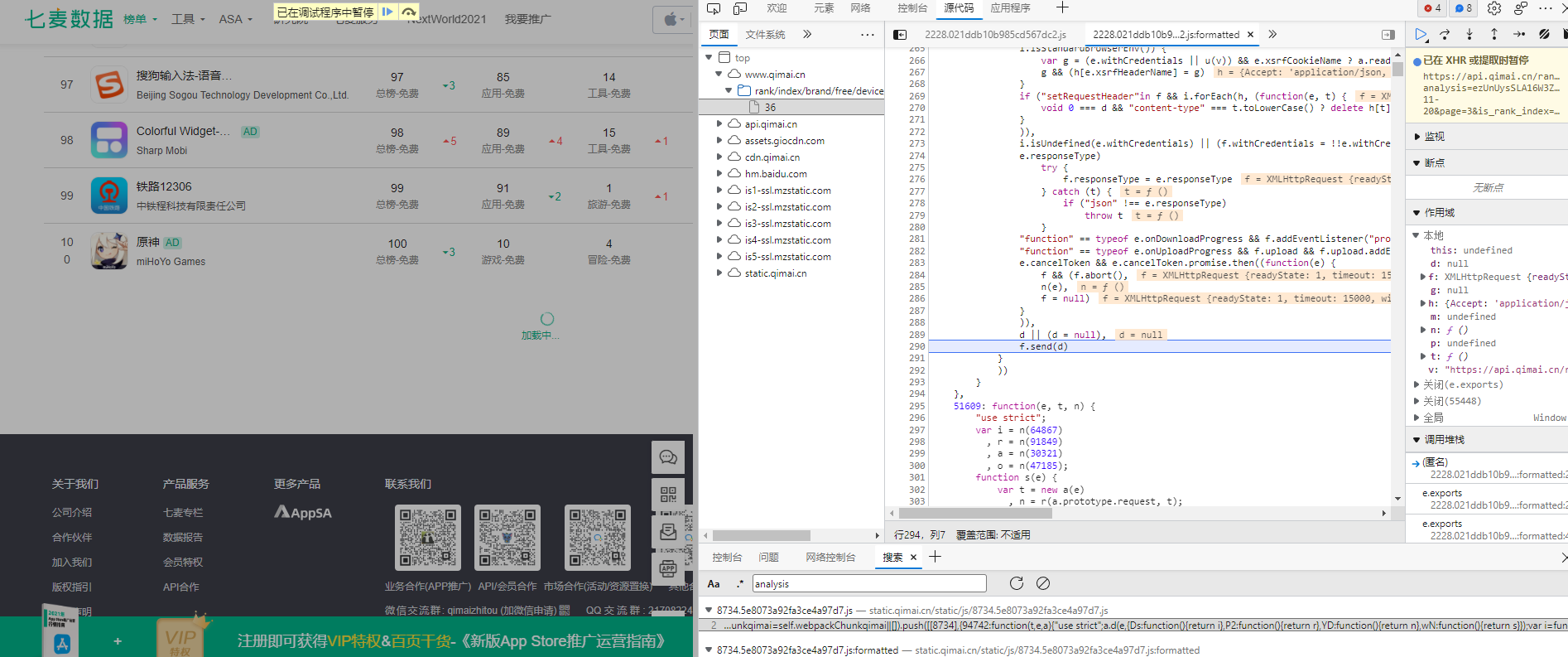The height and width of the screenshot is (657, 1568).
Task: Toggle regular expression search option
Action: tap(739, 583)
